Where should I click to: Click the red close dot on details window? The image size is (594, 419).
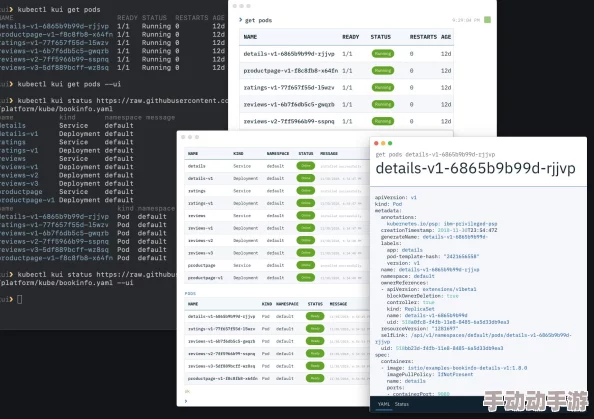click(376, 143)
